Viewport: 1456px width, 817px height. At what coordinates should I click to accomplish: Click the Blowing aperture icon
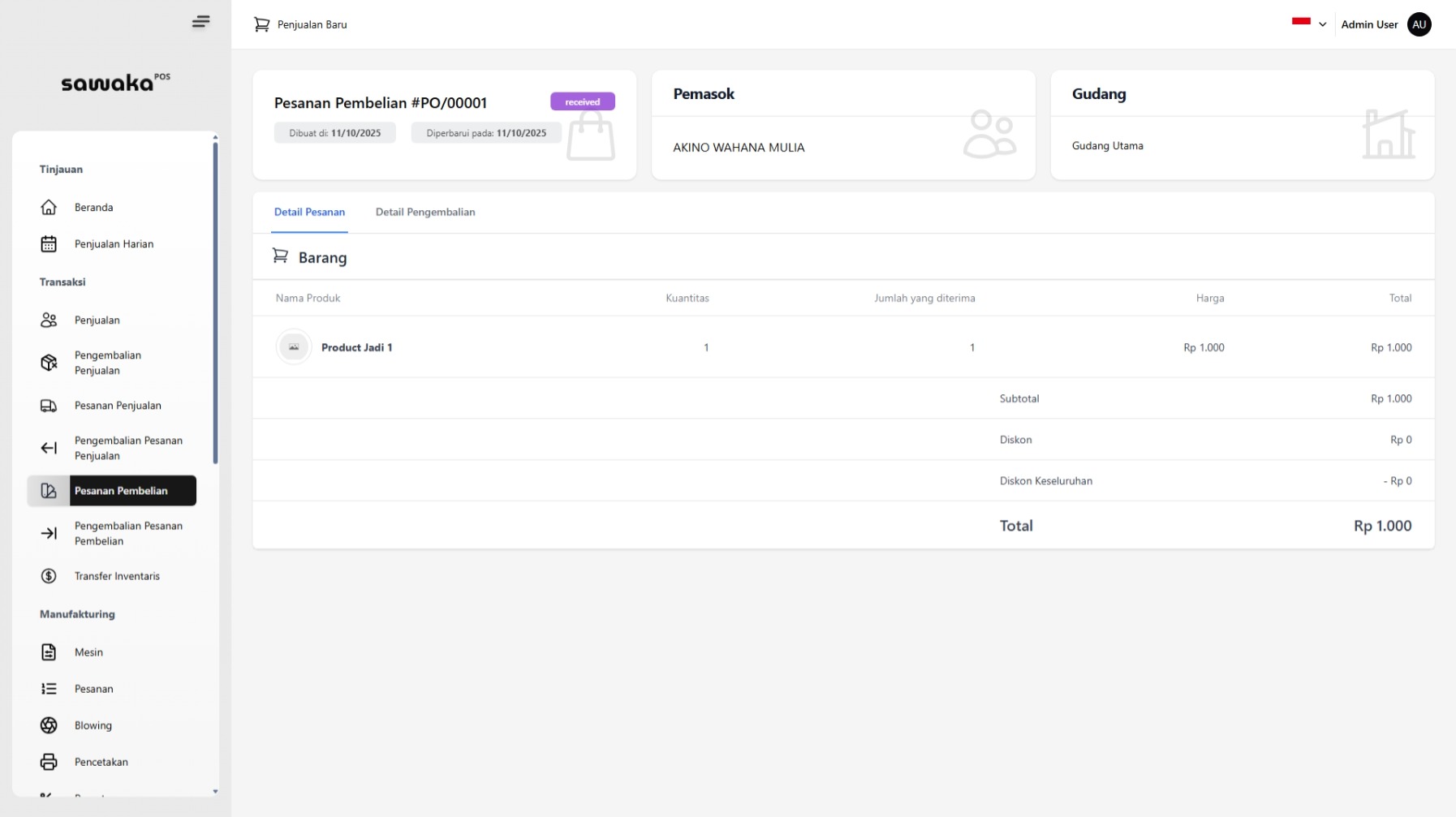coord(49,725)
